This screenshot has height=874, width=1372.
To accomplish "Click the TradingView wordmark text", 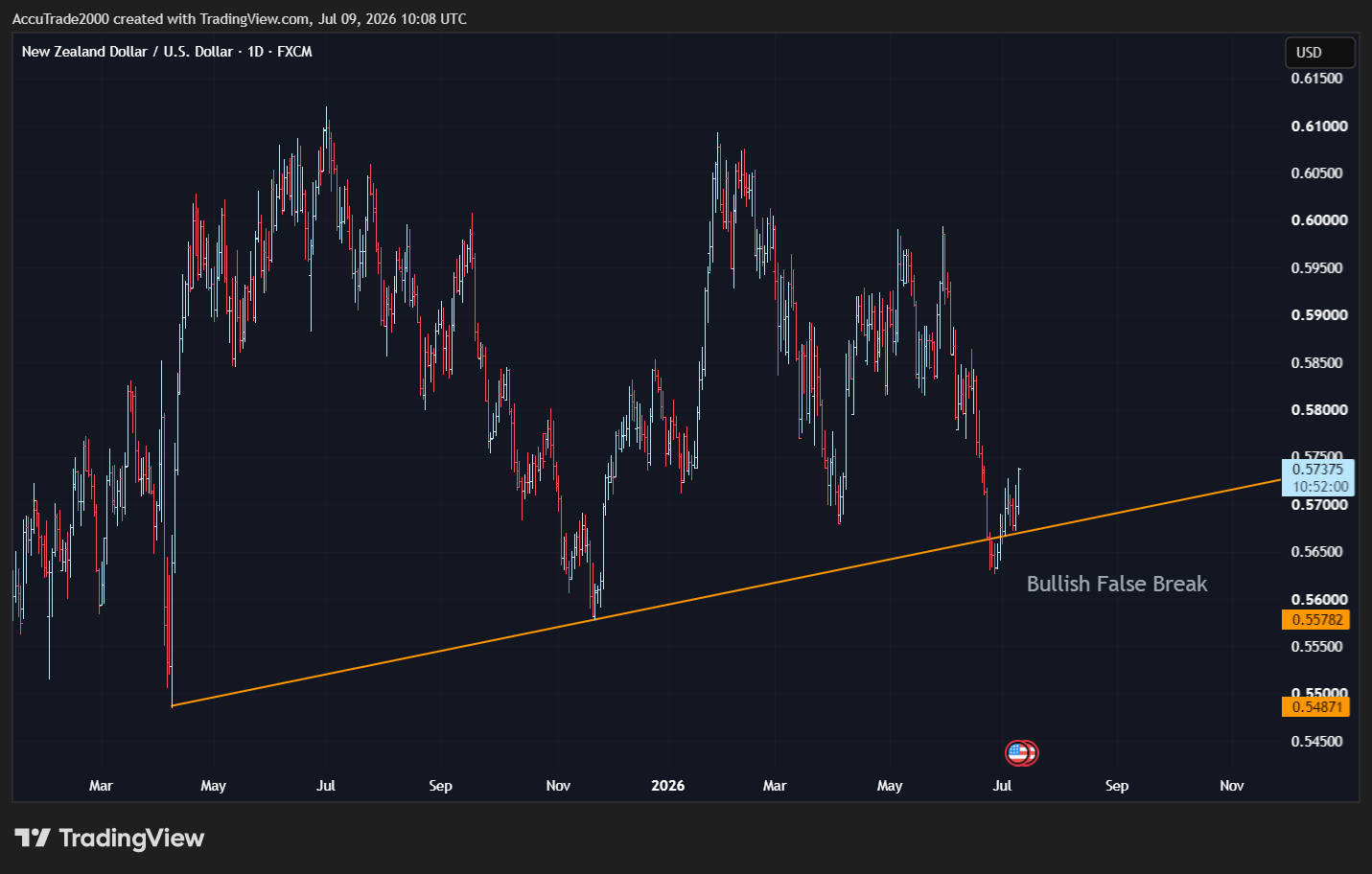I will (x=131, y=839).
